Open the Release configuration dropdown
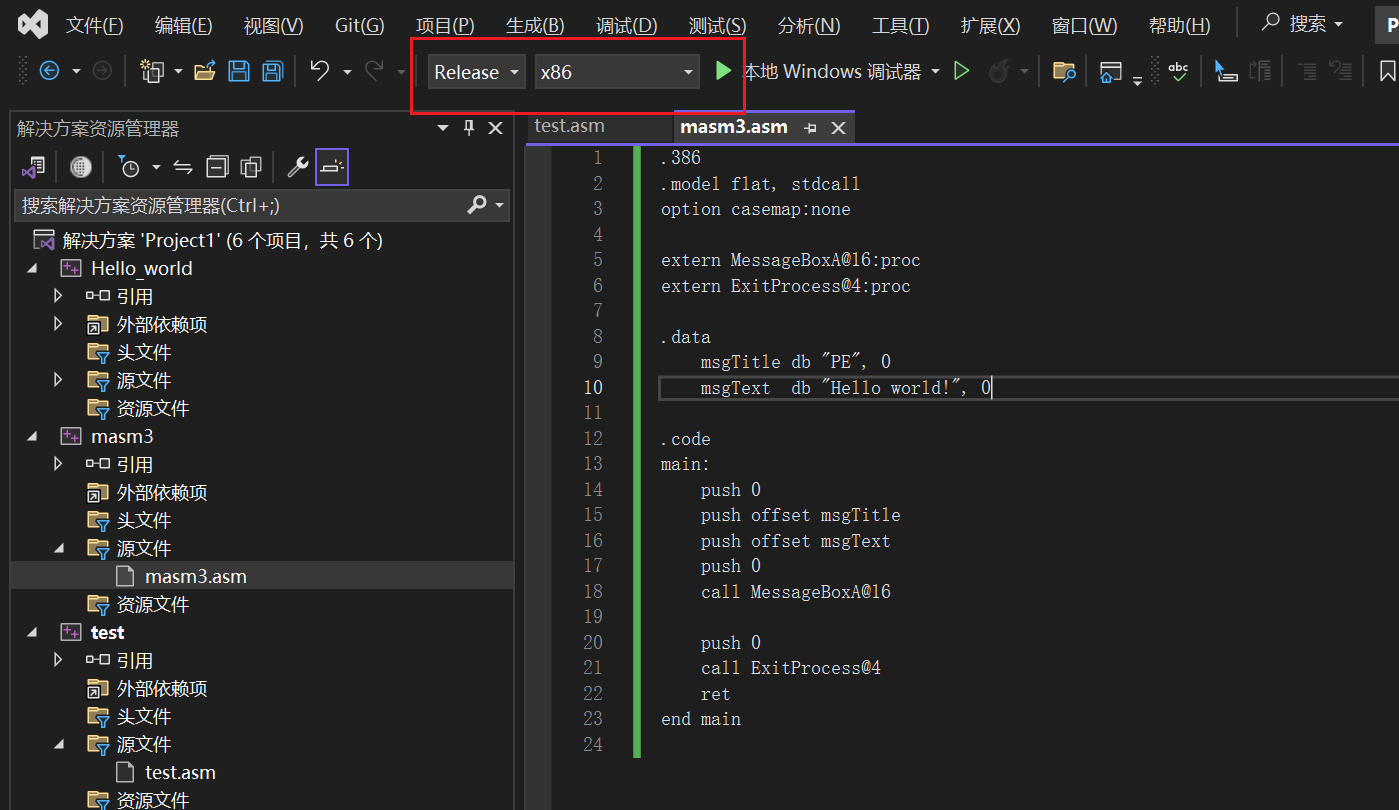This screenshot has height=810, width=1399. [x=477, y=72]
